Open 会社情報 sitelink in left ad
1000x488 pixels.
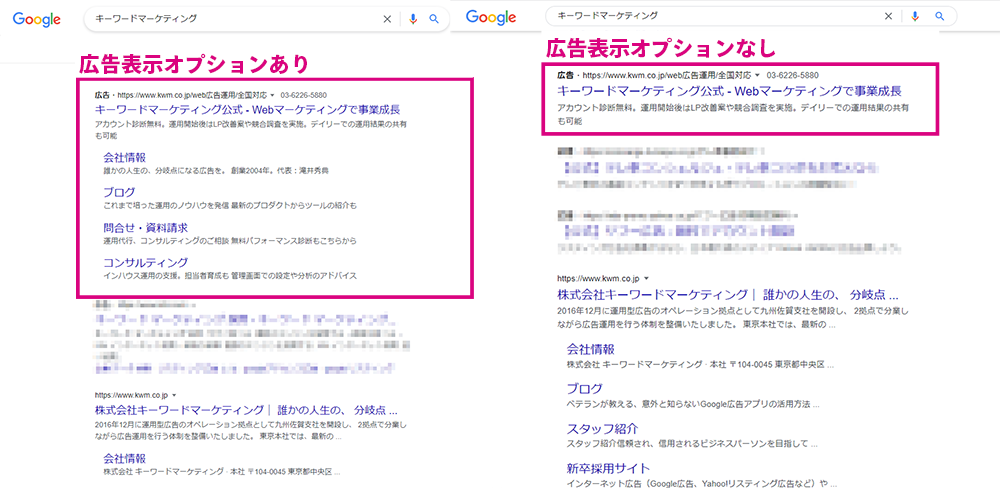coord(124,158)
